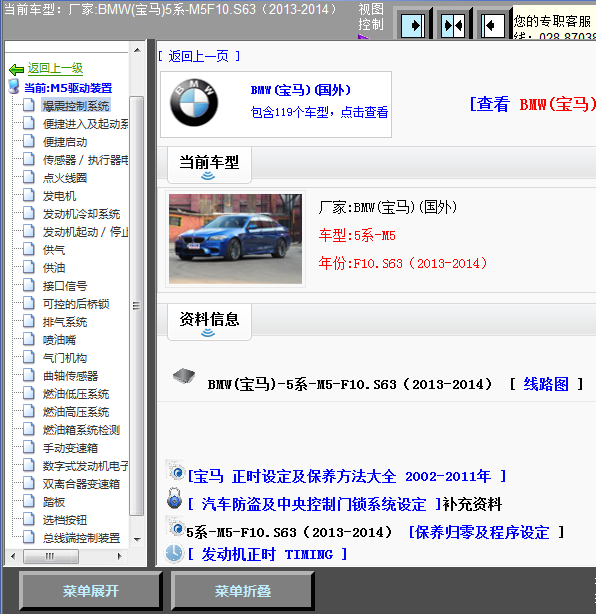Collapse the 当前车型 section tab
Viewport: 596px width, 614px height.
pos(209,166)
